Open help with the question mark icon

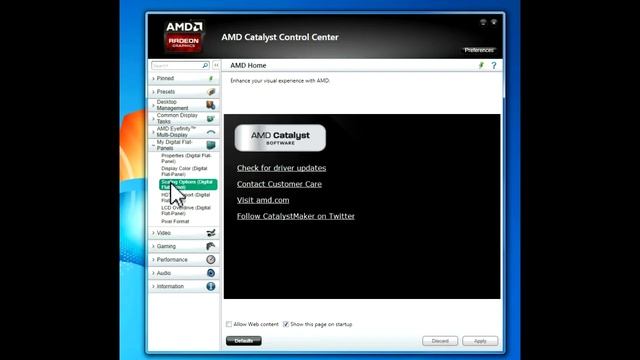494,65
